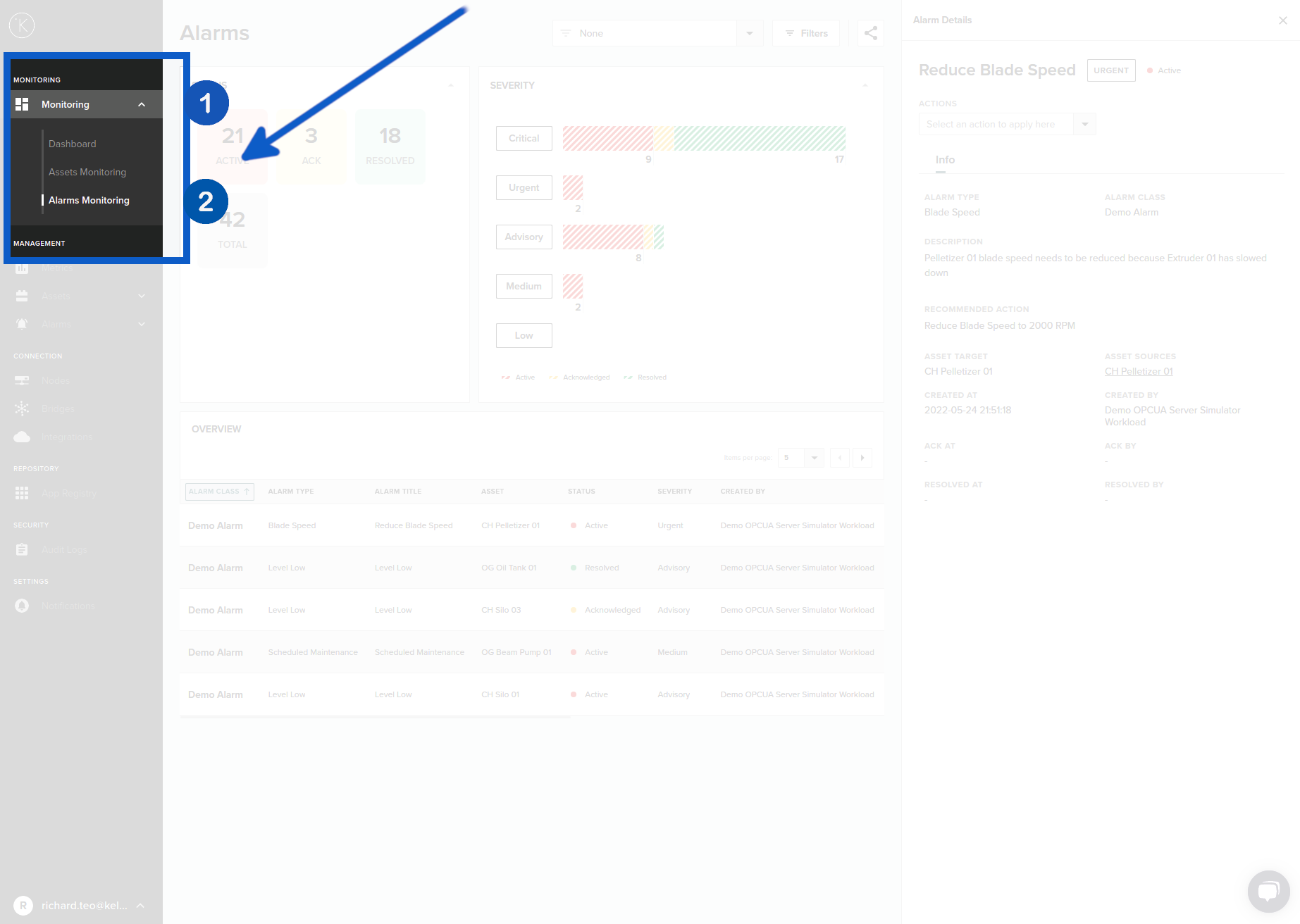Sort by the Alarm Class column header
The width and height of the screenshot is (1300, 924).
coord(219,492)
